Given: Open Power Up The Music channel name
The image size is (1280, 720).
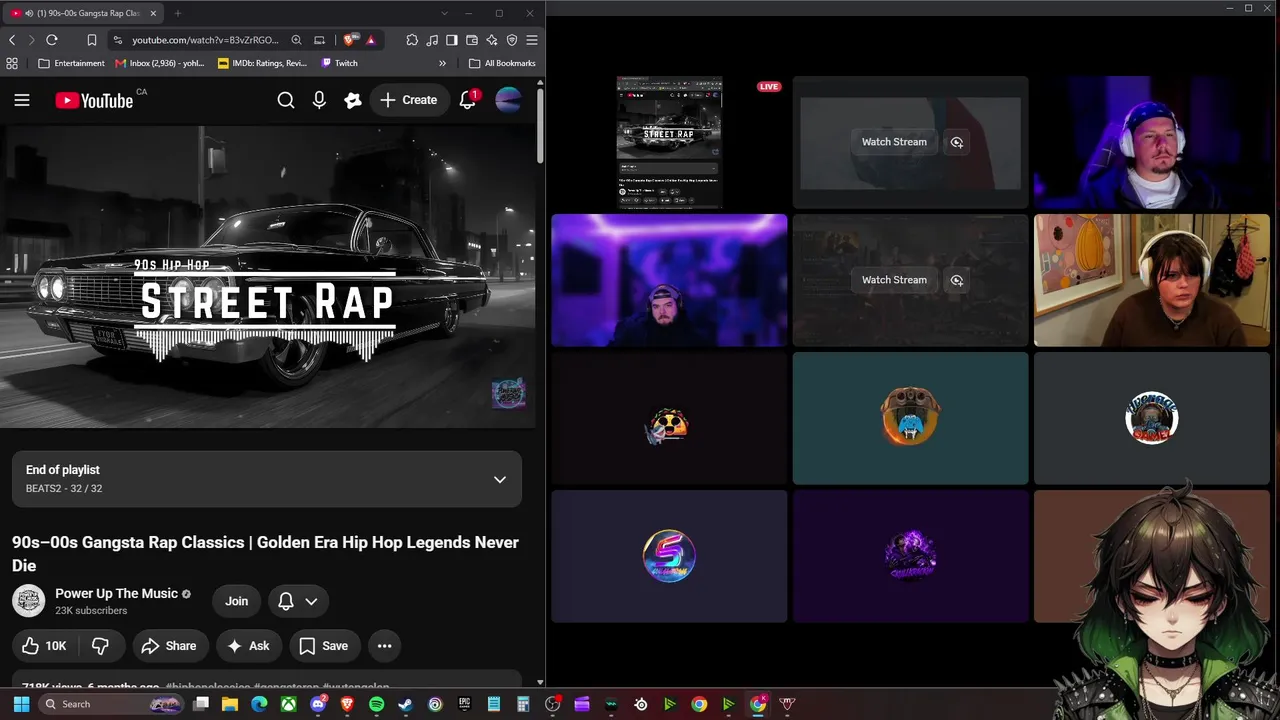Looking at the screenshot, I should pos(116,593).
